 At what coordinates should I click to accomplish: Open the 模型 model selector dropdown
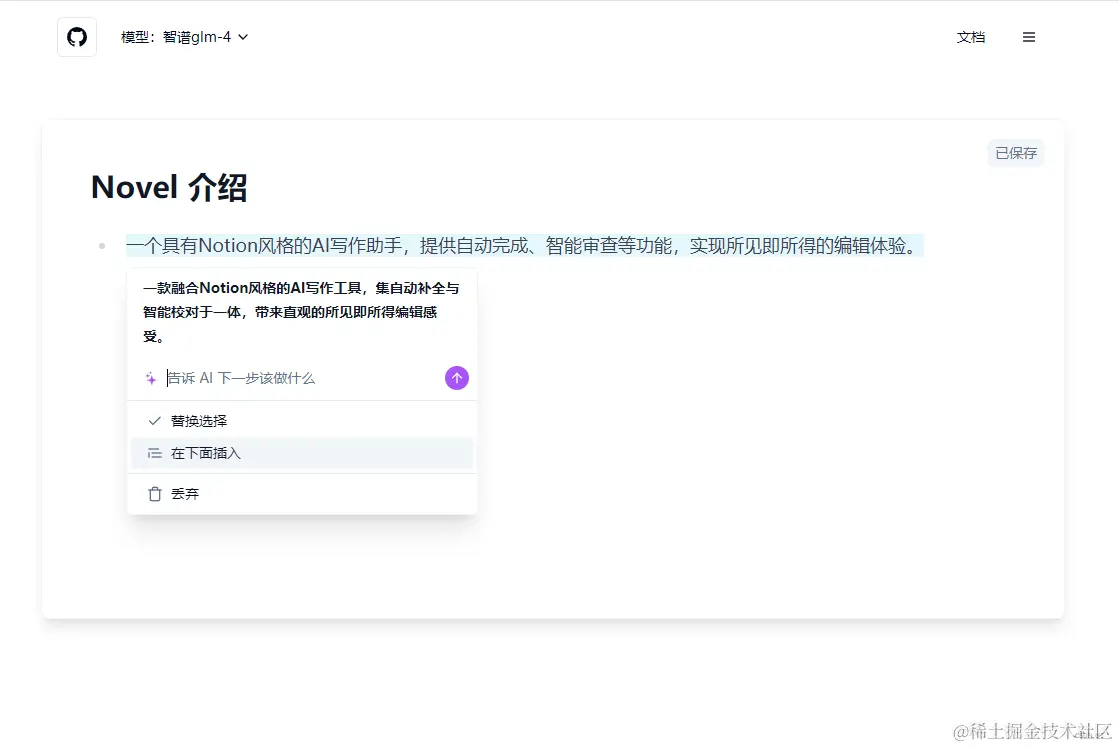[185, 36]
